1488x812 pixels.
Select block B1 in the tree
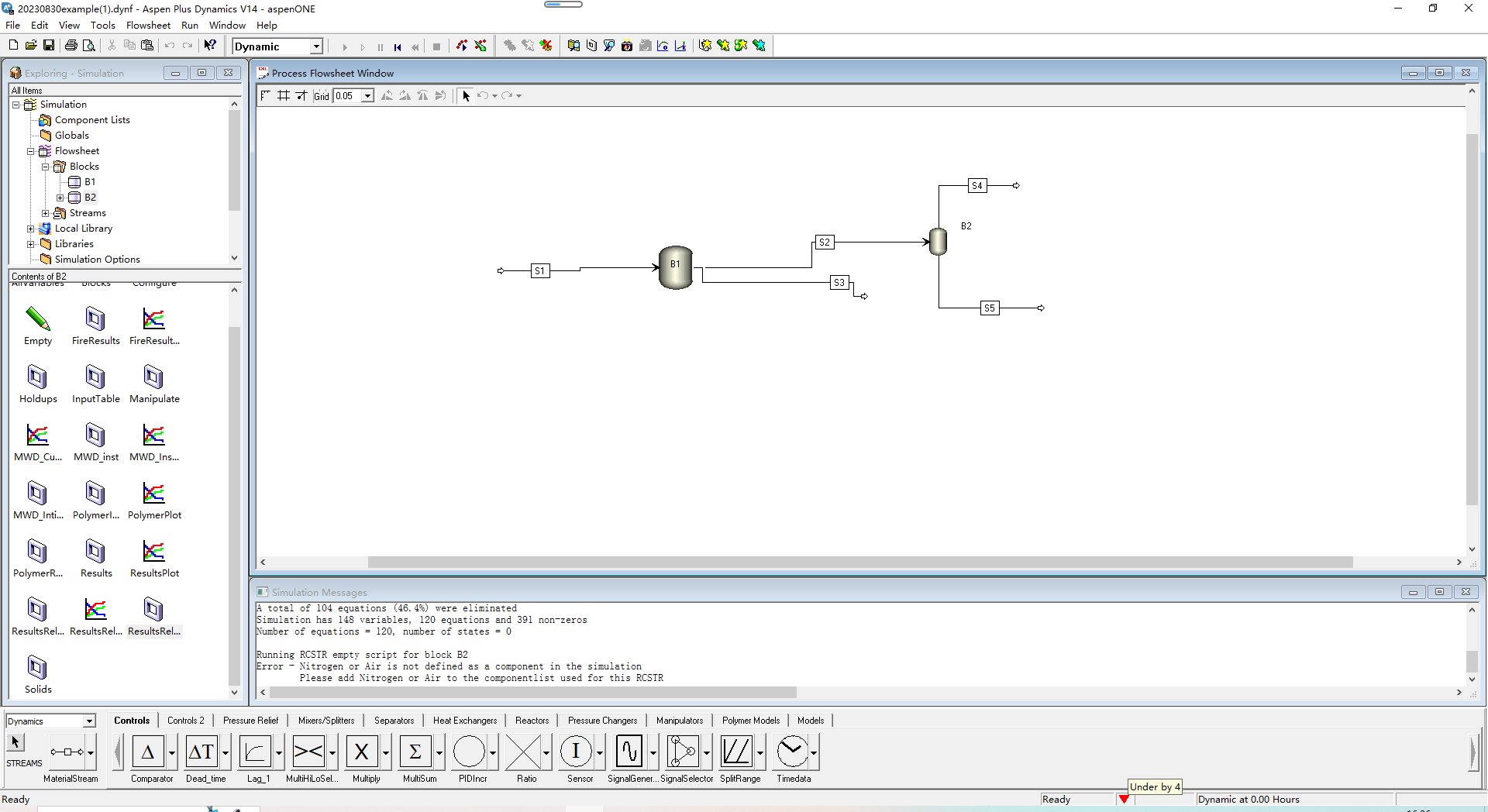tap(90, 182)
